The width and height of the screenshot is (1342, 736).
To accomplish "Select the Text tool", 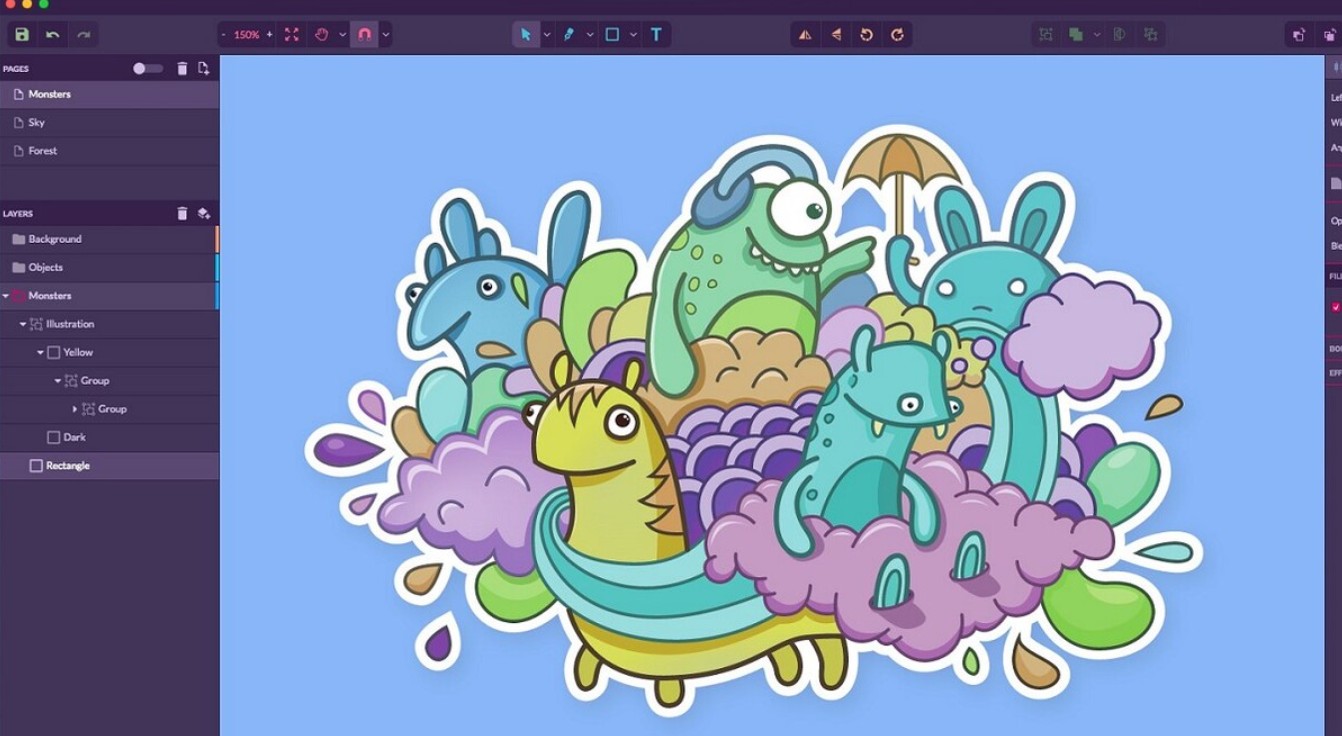I will pos(656,34).
